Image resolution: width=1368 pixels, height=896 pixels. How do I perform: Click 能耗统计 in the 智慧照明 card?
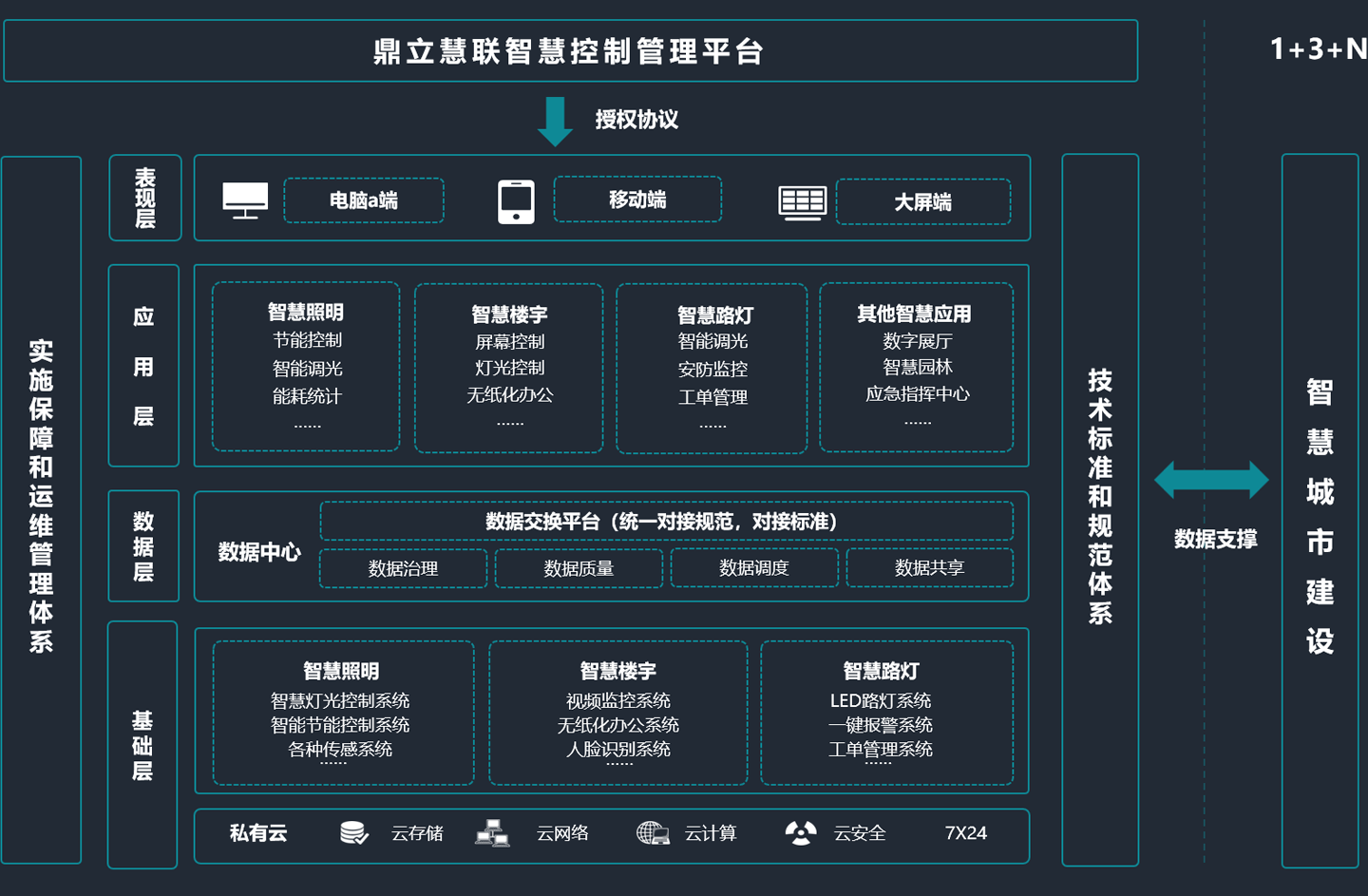tap(307, 396)
